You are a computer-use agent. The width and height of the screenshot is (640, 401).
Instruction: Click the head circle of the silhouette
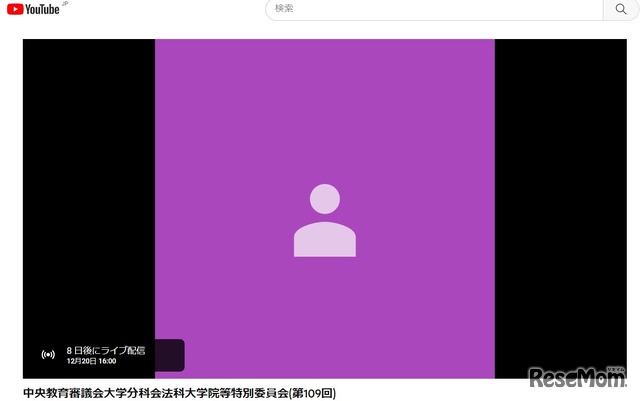[325, 199]
